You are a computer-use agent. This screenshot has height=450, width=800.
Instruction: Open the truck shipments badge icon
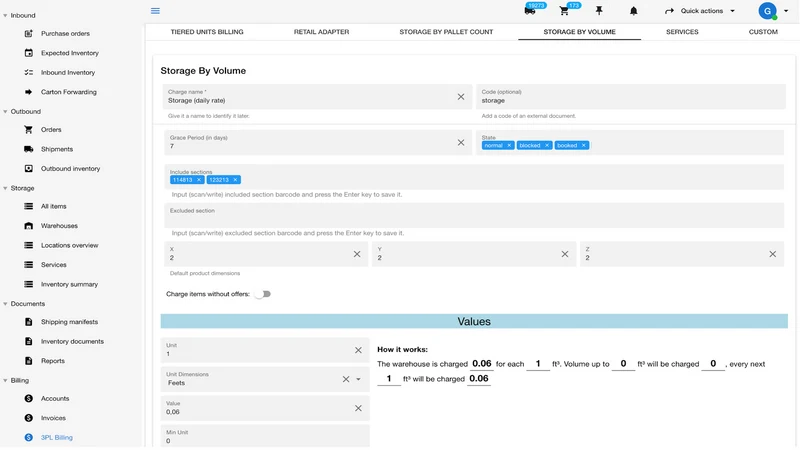coord(530,11)
